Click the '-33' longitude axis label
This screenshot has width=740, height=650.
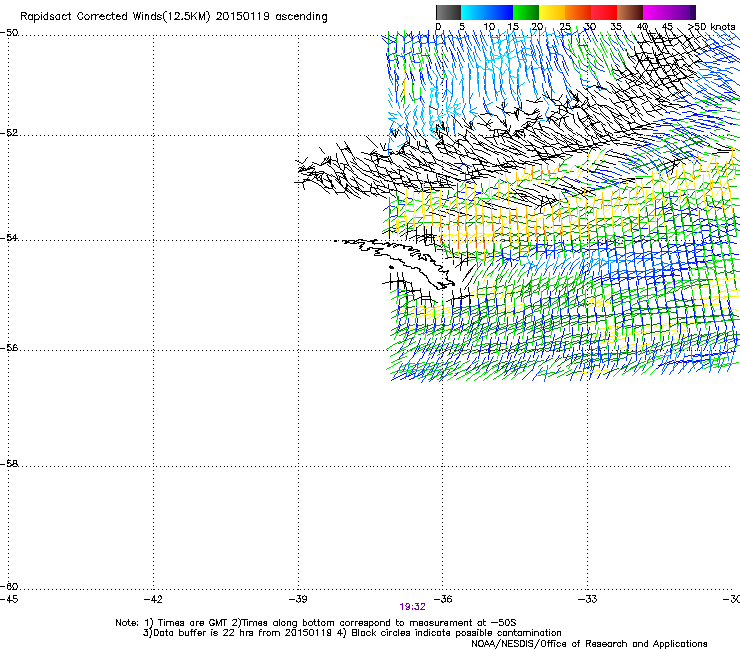pos(588,599)
